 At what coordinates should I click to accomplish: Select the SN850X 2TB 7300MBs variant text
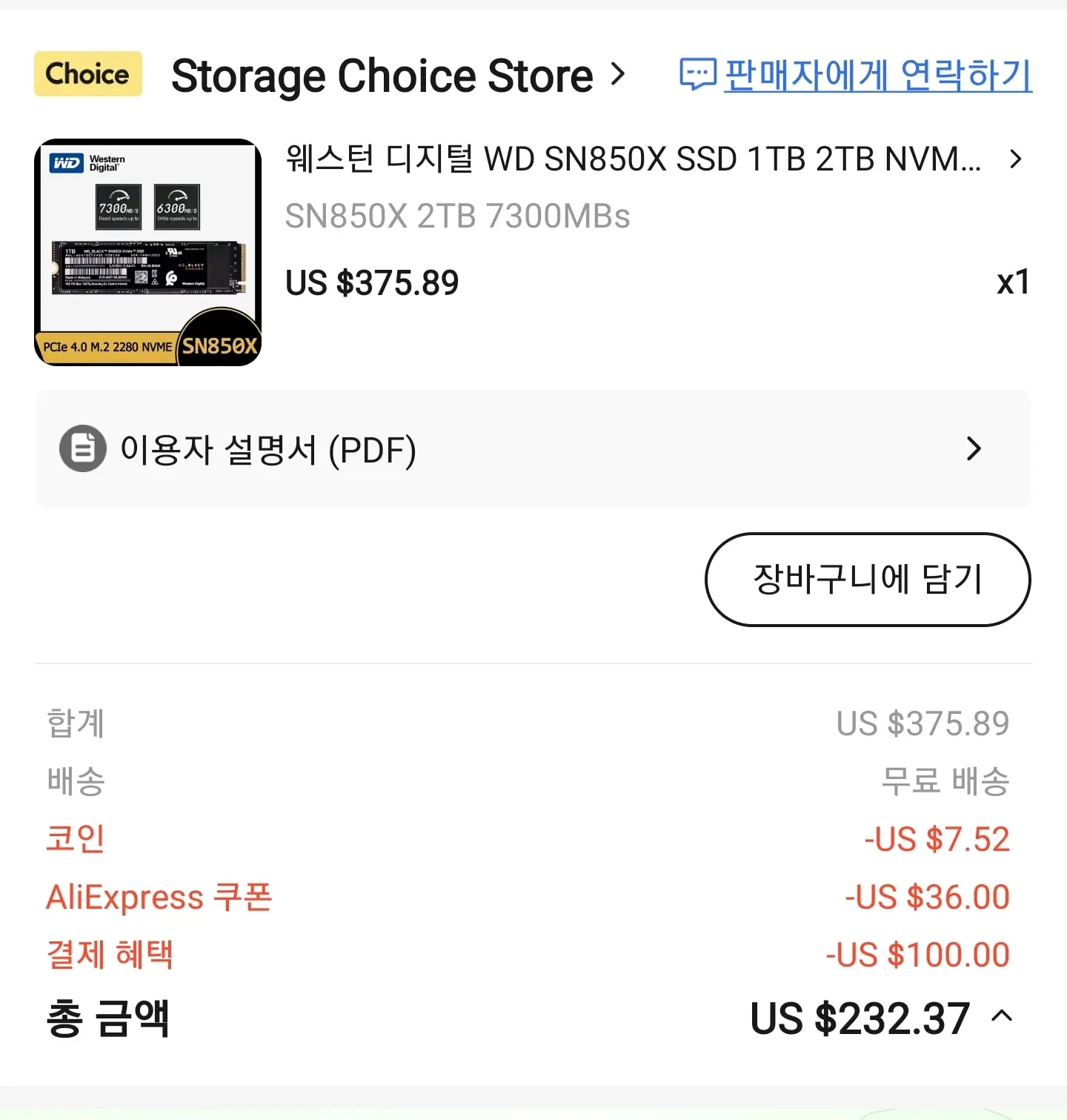457,216
